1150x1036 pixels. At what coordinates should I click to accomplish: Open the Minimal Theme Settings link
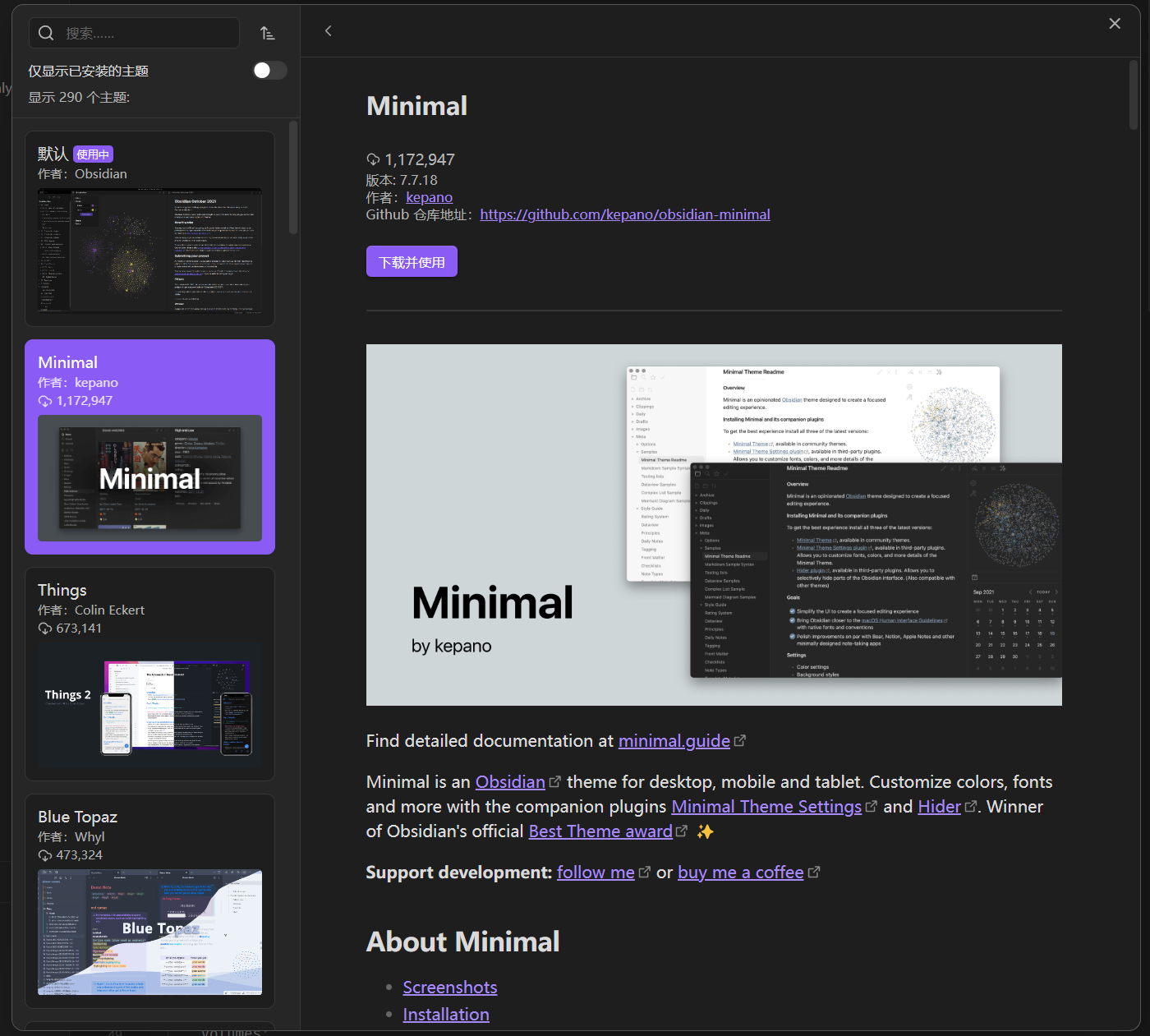pos(766,807)
